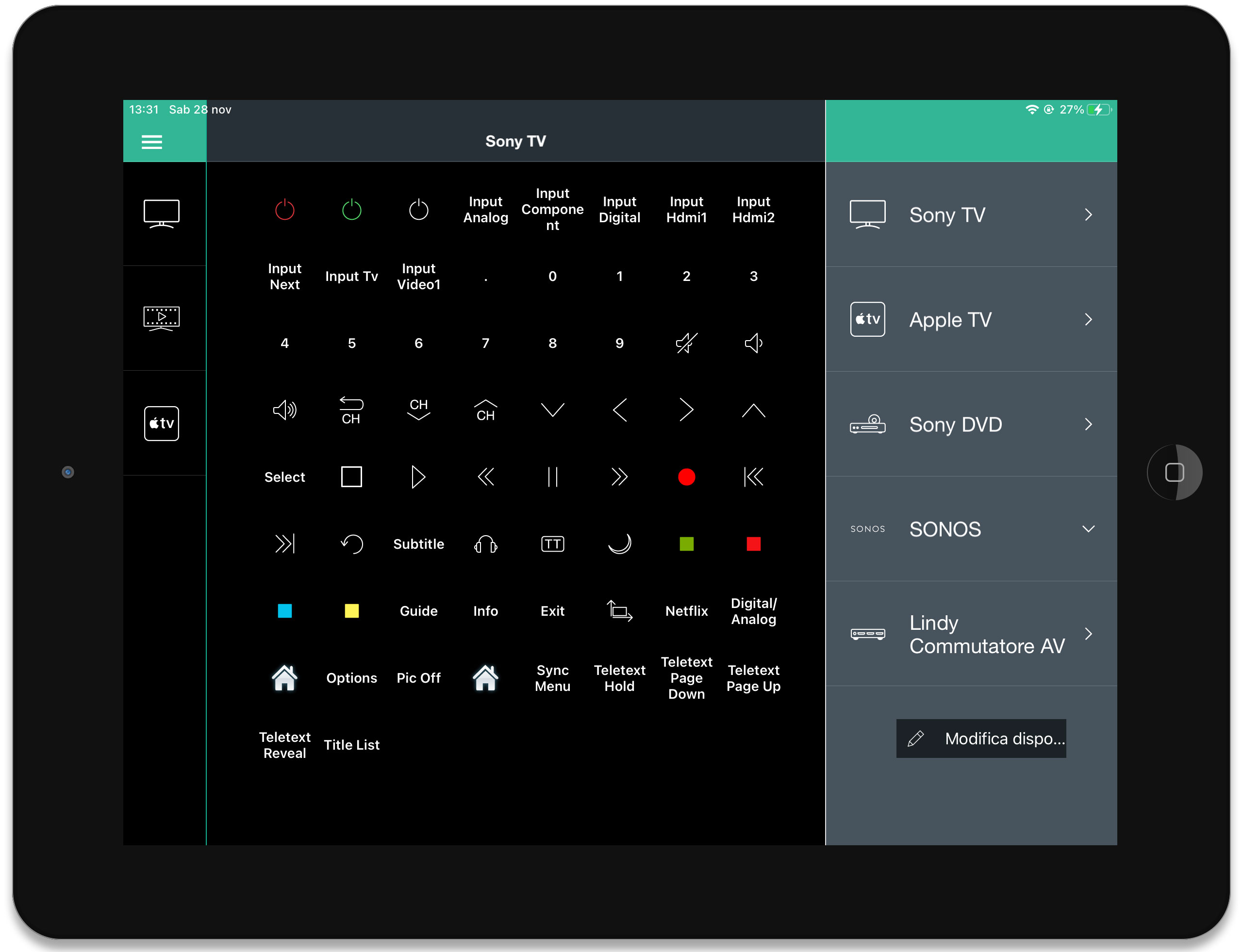Viewport: 1243px width, 952px height.
Task: Tap the Exit button
Action: [x=552, y=611]
